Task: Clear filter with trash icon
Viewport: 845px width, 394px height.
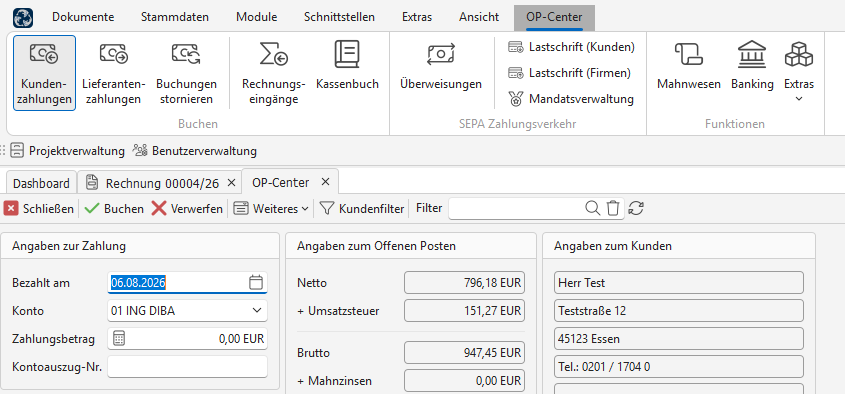Action: [613, 208]
